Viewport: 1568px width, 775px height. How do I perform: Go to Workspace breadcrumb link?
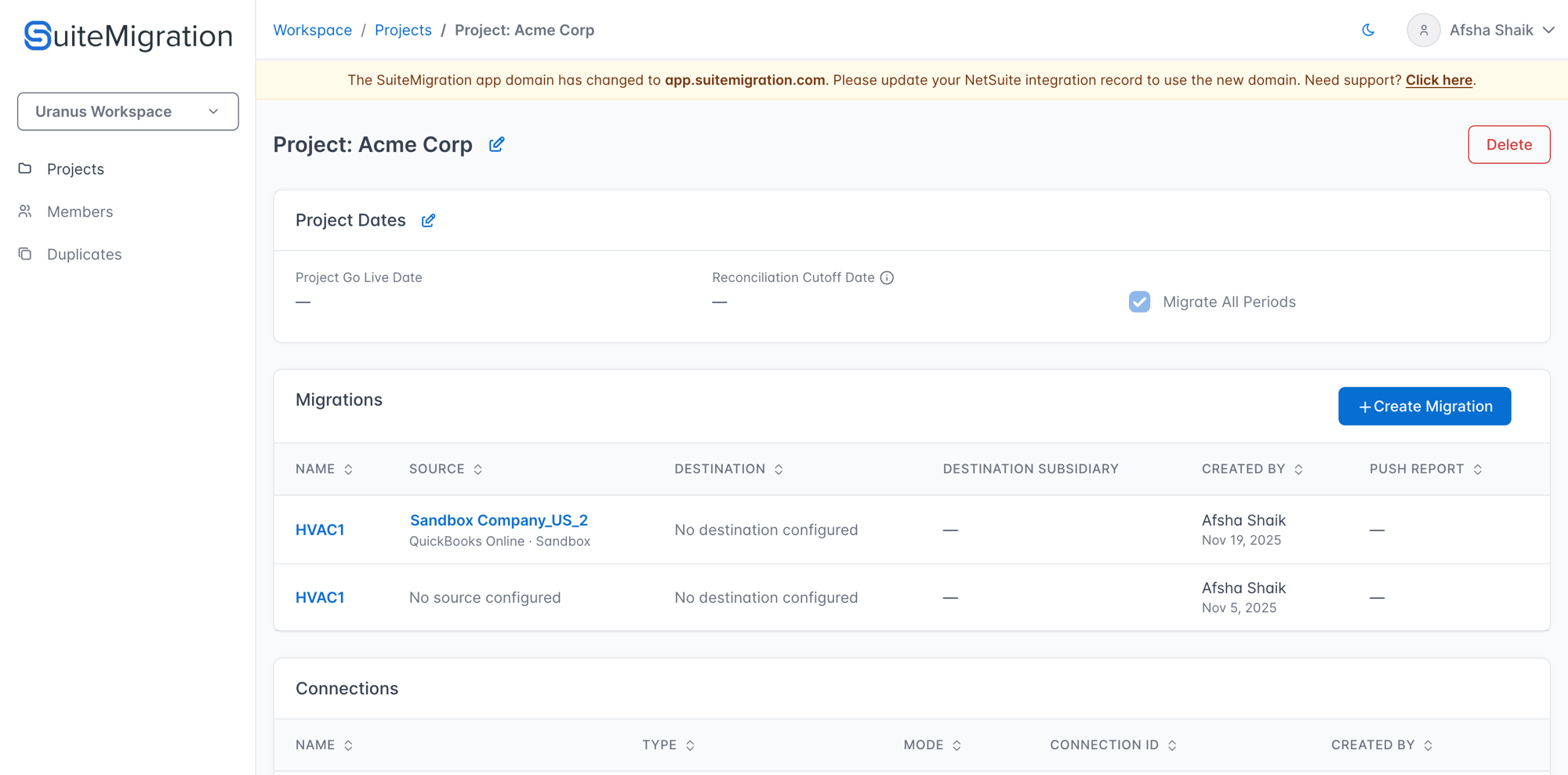click(x=312, y=30)
